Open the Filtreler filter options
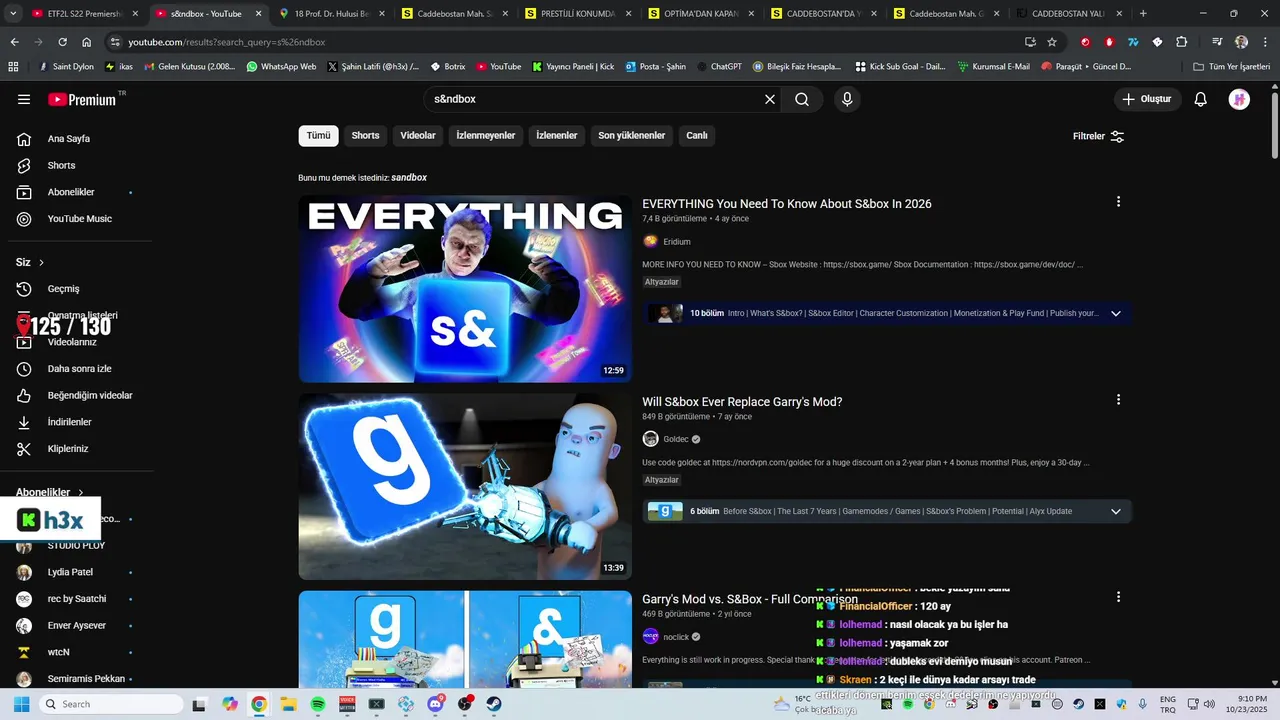 [x=1098, y=136]
